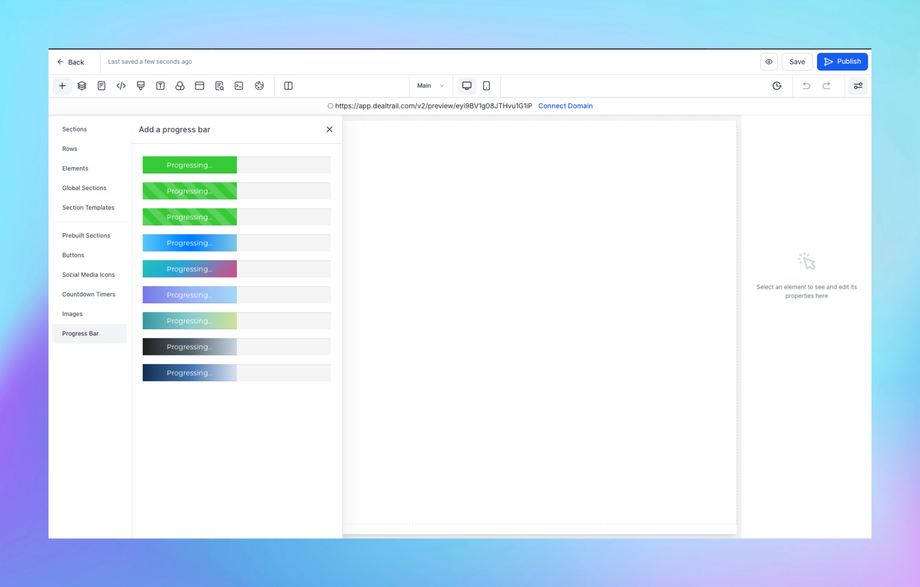Choose the purple-to-light-blue progress bar
Screen dimensions: 920x587
(236, 295)
